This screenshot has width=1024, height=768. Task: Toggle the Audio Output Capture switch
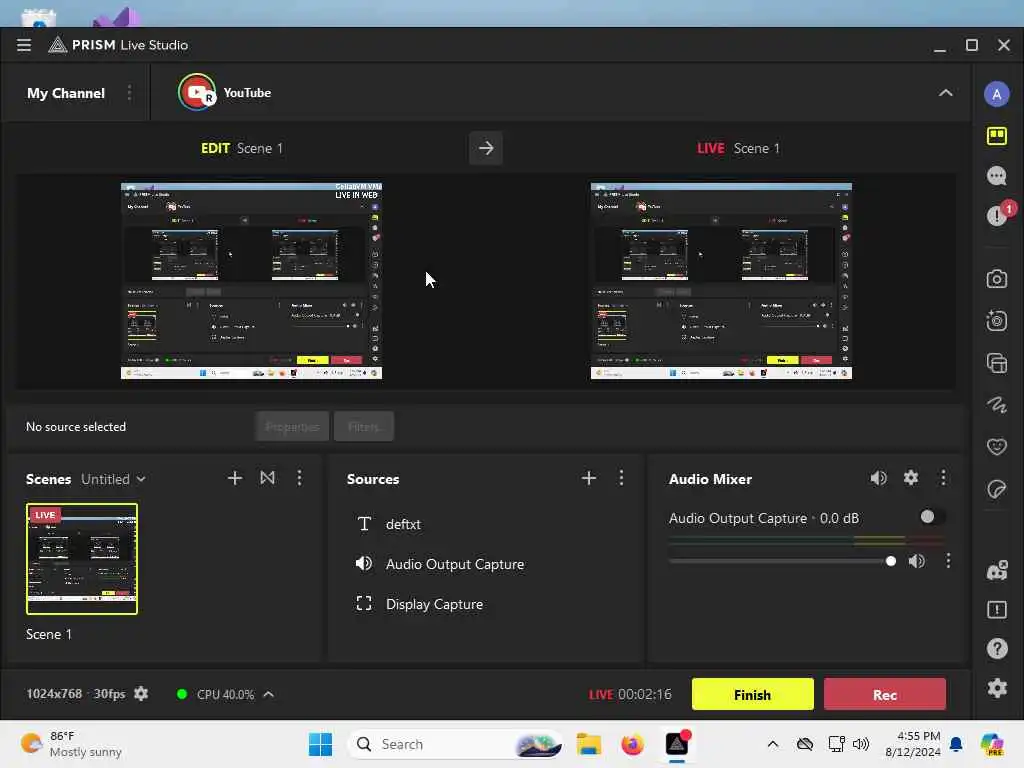932,517
